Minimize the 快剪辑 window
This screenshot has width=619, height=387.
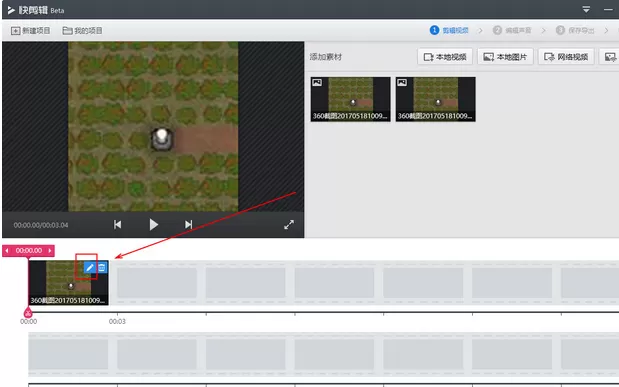point(608,9)
